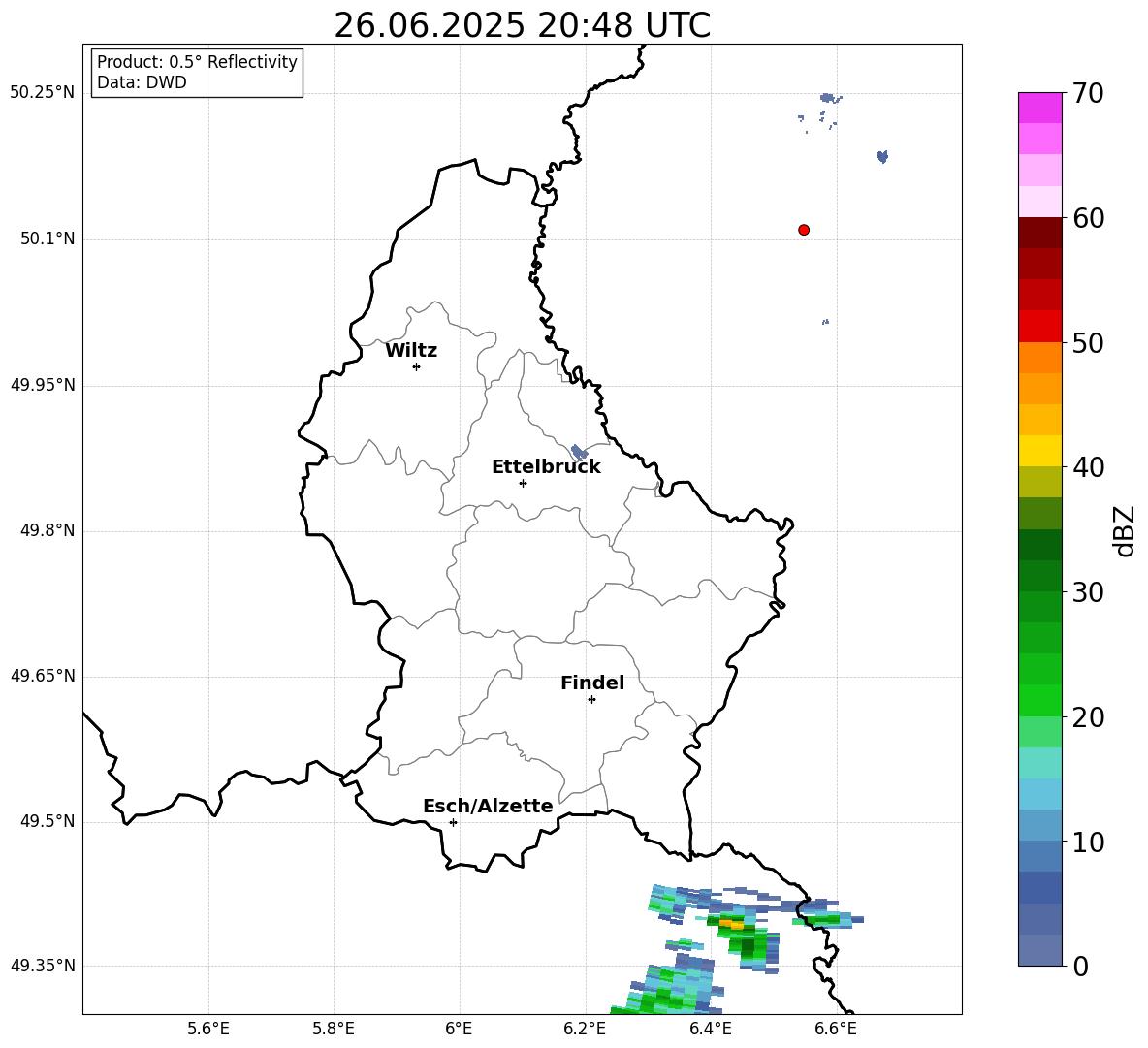Click the 'Product: 0.5° Reflectivity' text

coord(197,62)
